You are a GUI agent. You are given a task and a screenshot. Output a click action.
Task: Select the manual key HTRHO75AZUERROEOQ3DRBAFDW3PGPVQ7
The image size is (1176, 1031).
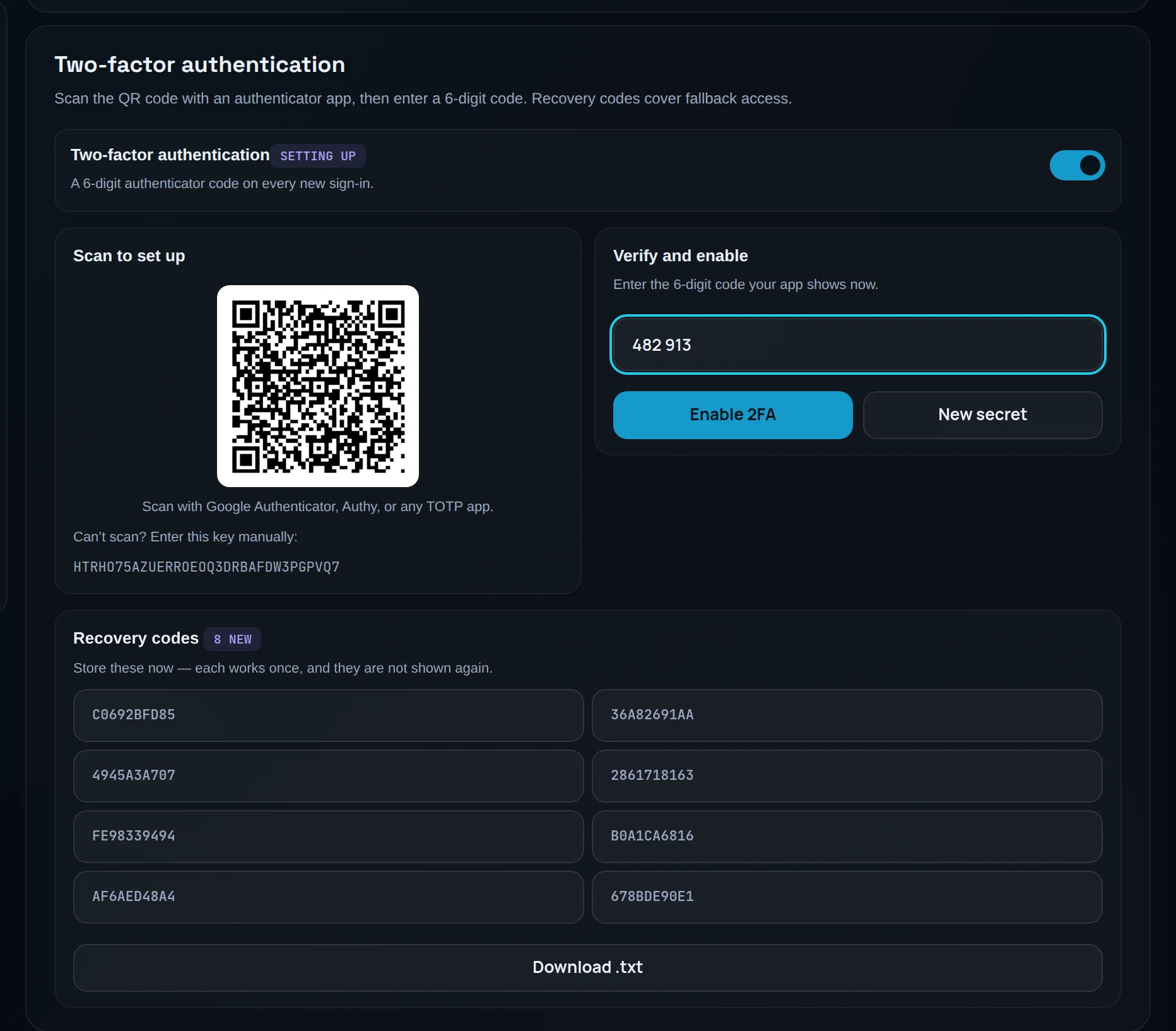point(206,567)
